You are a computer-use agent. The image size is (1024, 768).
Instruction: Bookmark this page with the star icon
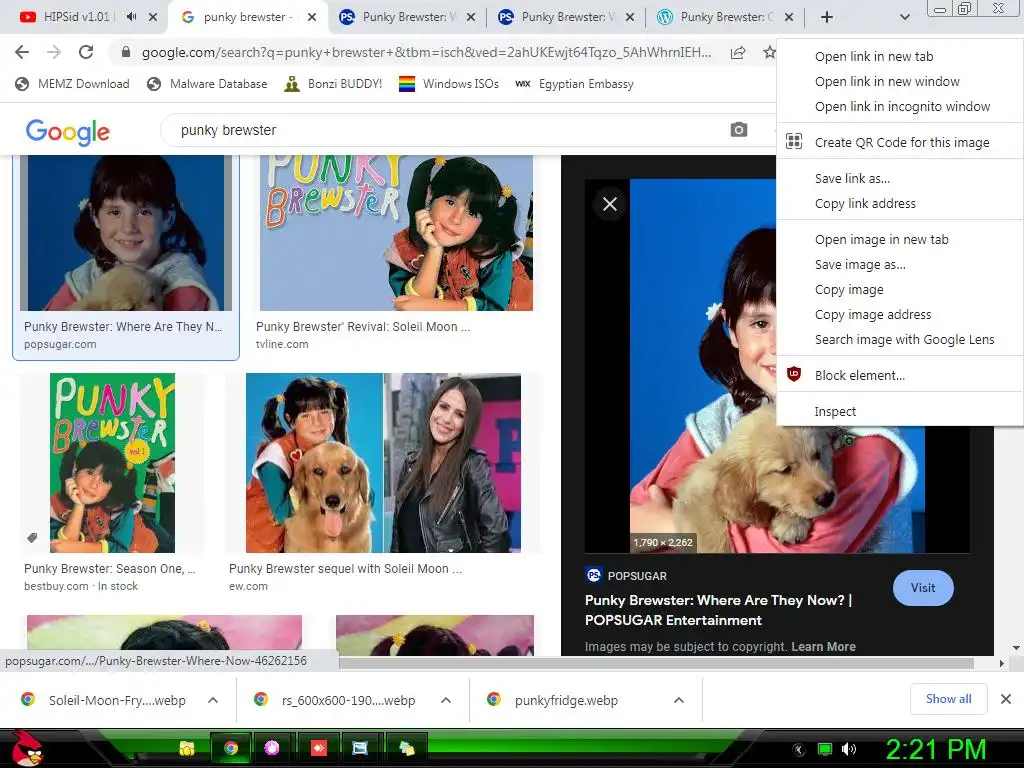769,52
